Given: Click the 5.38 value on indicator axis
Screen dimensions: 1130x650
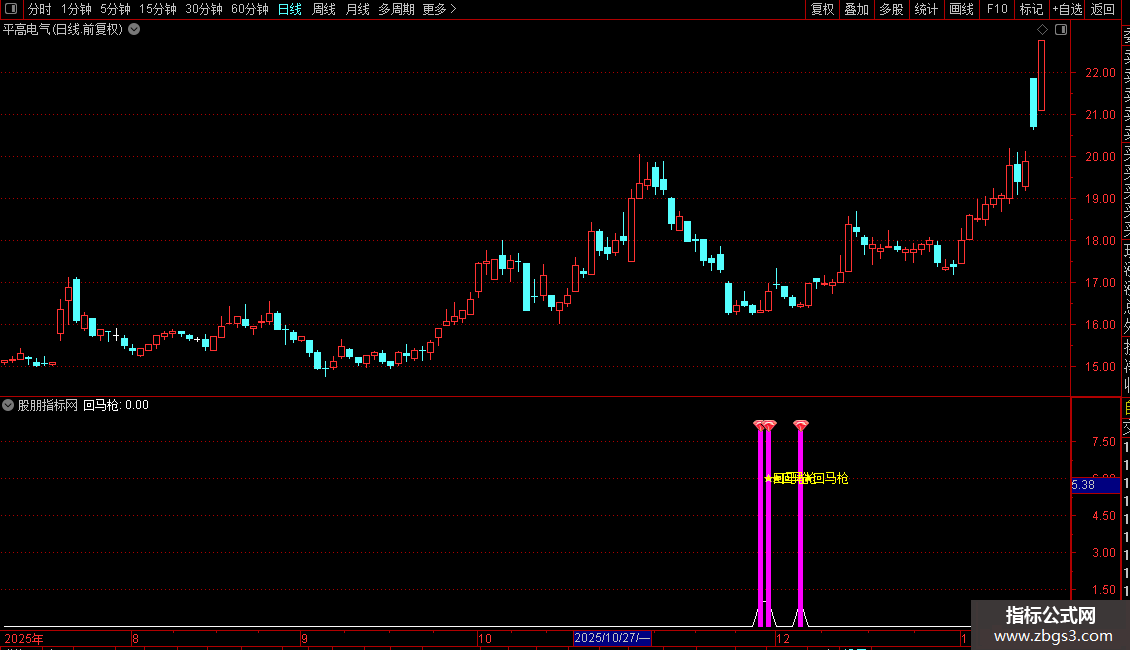Looking at the screenshot, I should 1095,485.
